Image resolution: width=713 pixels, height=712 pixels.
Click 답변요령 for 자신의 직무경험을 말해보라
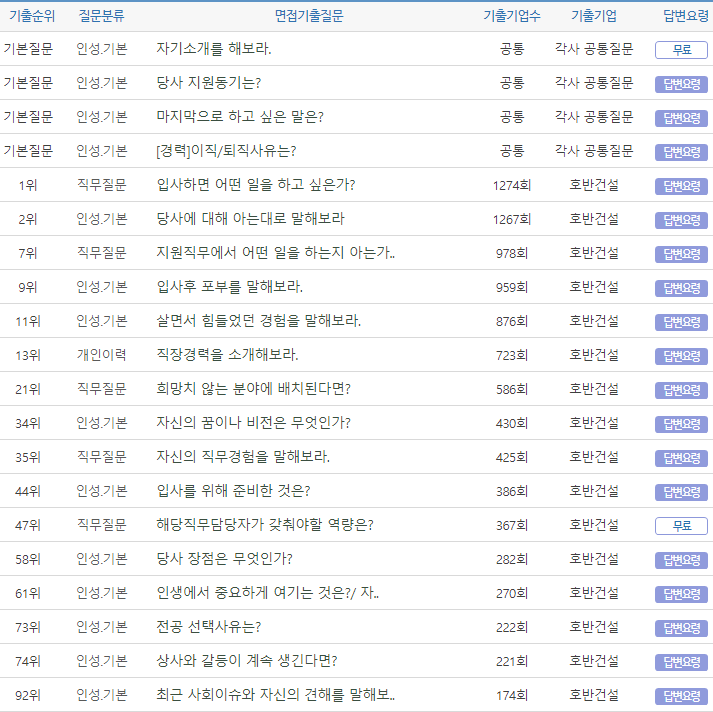pyautogui.click(x=681, y=458)
